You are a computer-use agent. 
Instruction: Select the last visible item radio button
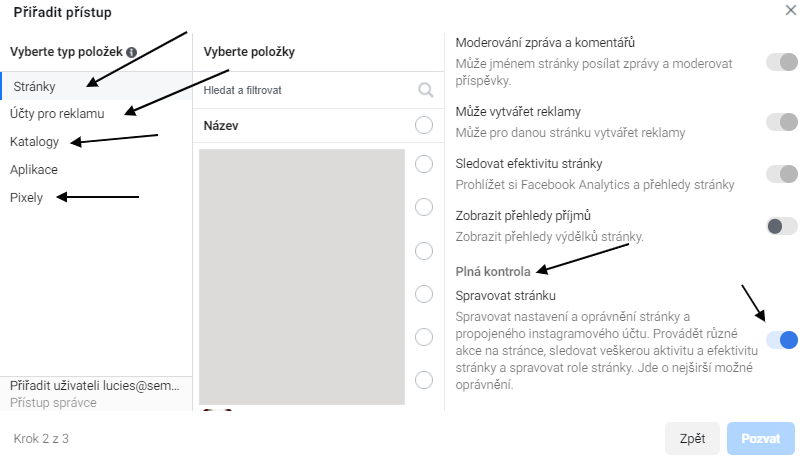(x=424, y=380)
